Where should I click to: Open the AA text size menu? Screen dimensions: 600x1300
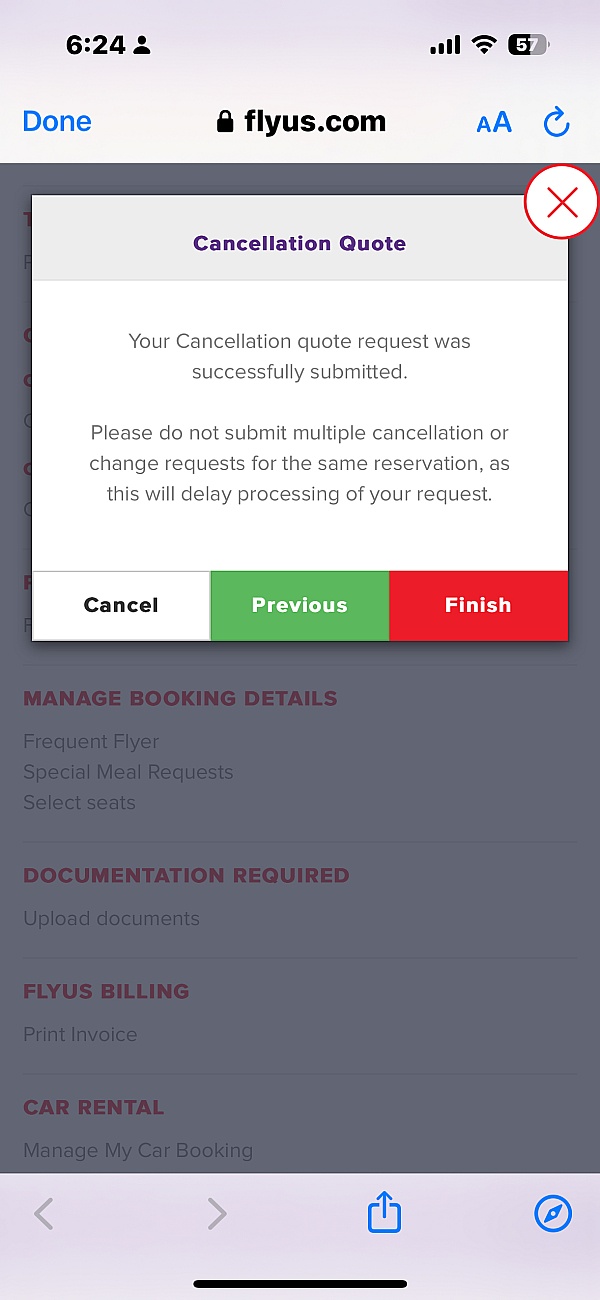pyautogui.click(x=494, y=123)
